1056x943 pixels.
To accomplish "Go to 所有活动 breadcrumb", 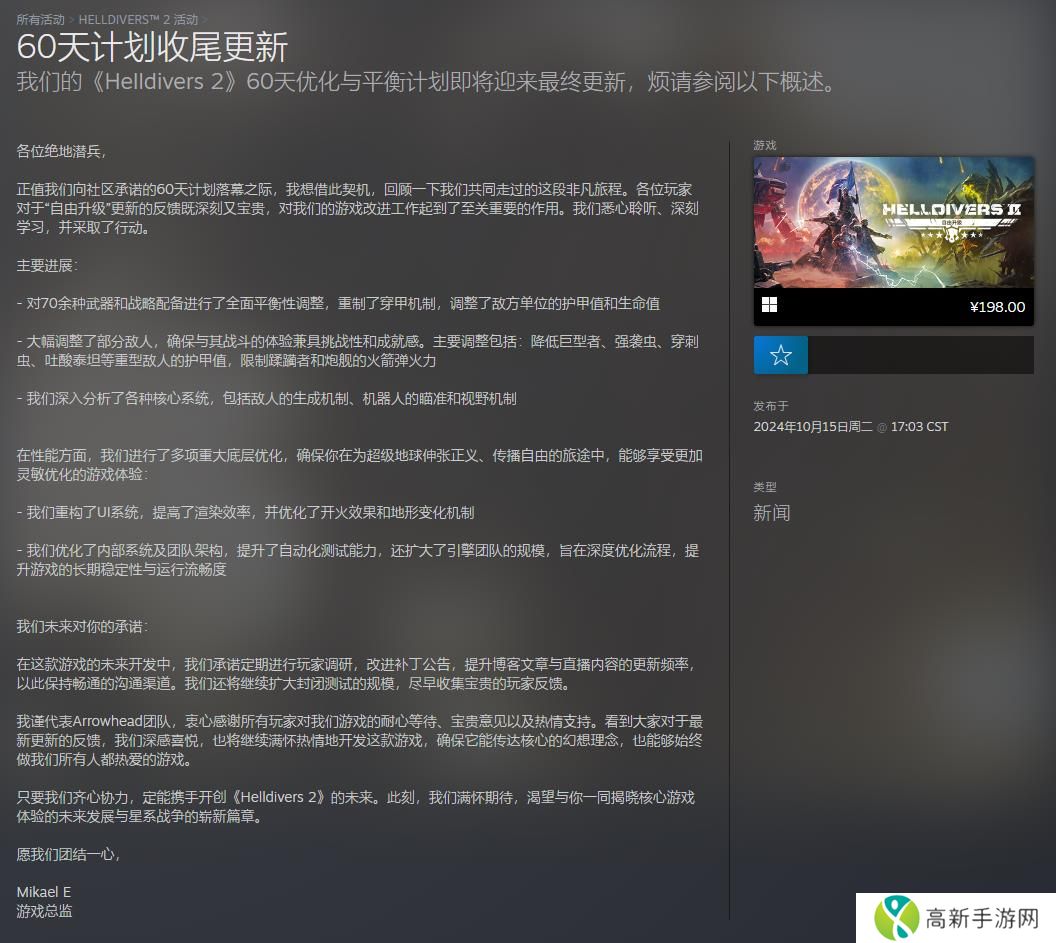I will (x=40, y=19).
